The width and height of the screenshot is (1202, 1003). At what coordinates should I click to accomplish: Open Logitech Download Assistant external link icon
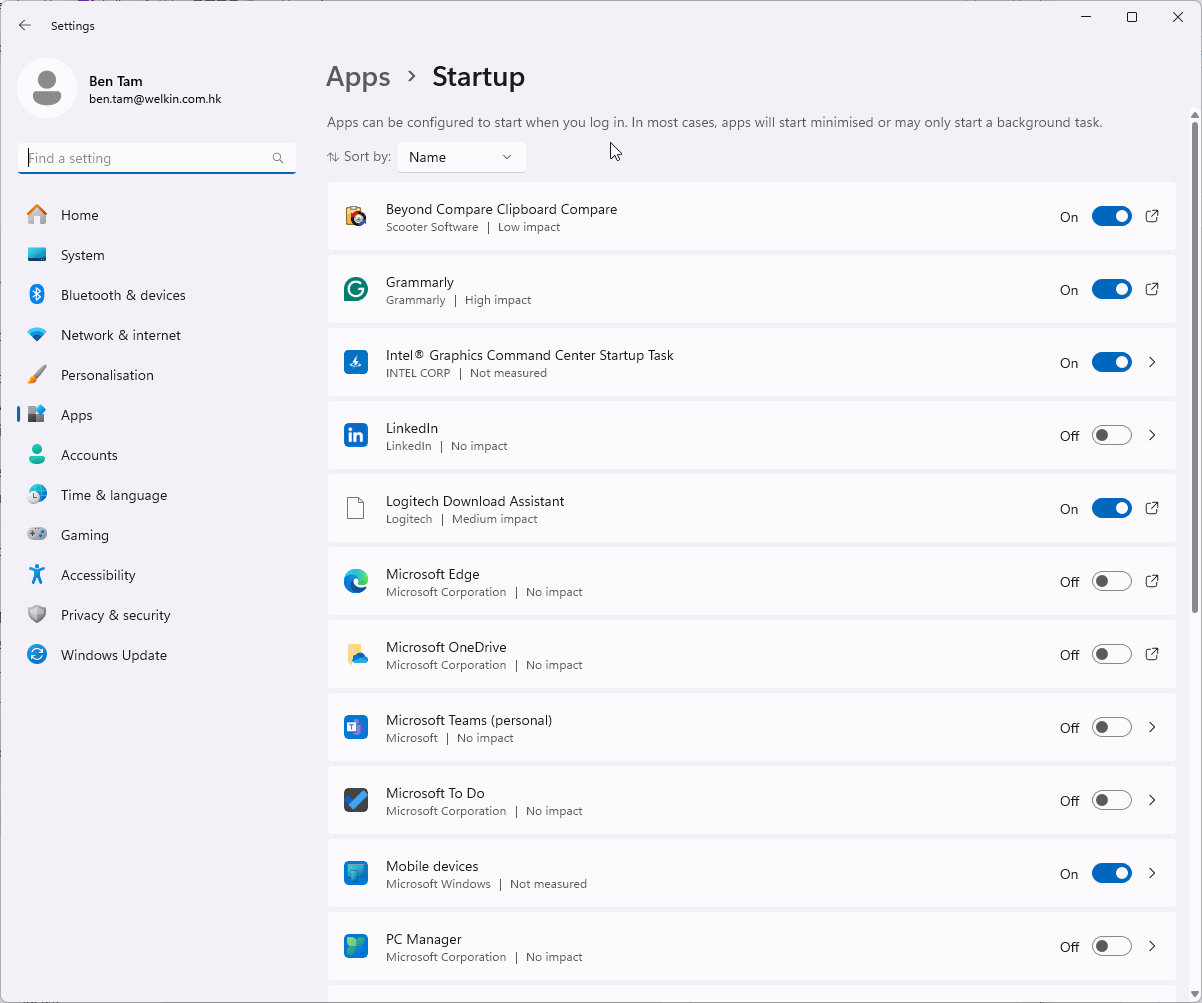pyautogui.click(x=1152, y=508)
